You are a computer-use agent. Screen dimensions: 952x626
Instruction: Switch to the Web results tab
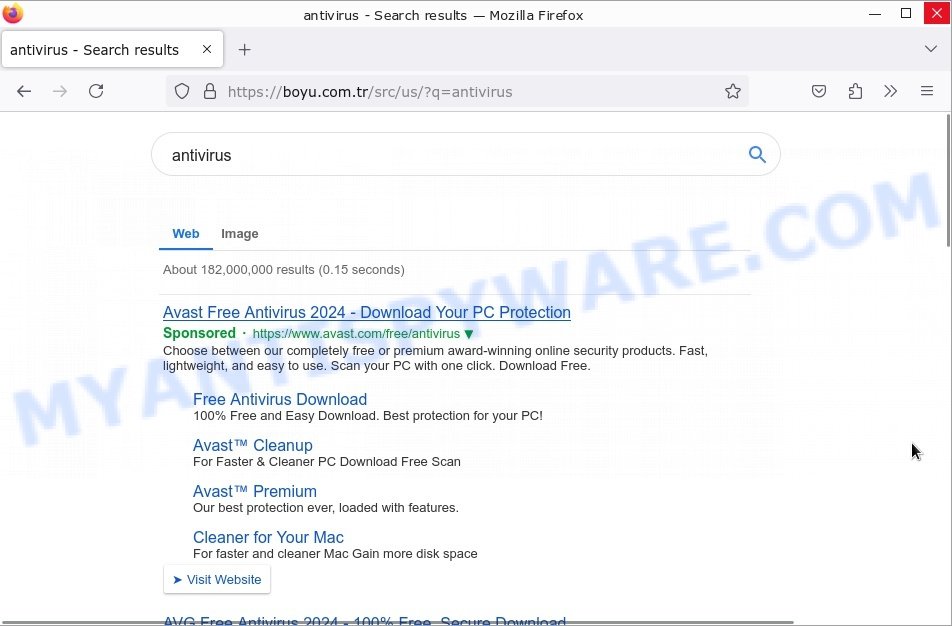(186, 234)
